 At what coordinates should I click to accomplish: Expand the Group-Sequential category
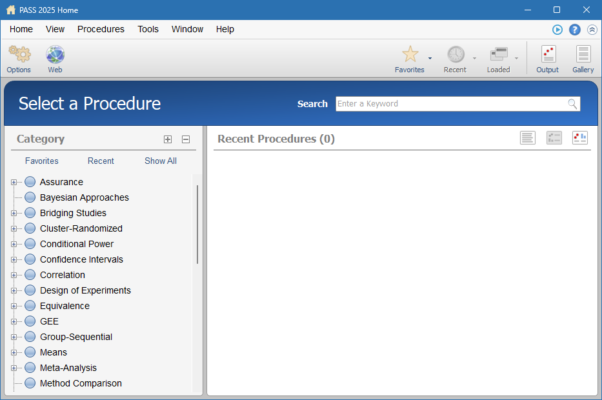[14, 337]
